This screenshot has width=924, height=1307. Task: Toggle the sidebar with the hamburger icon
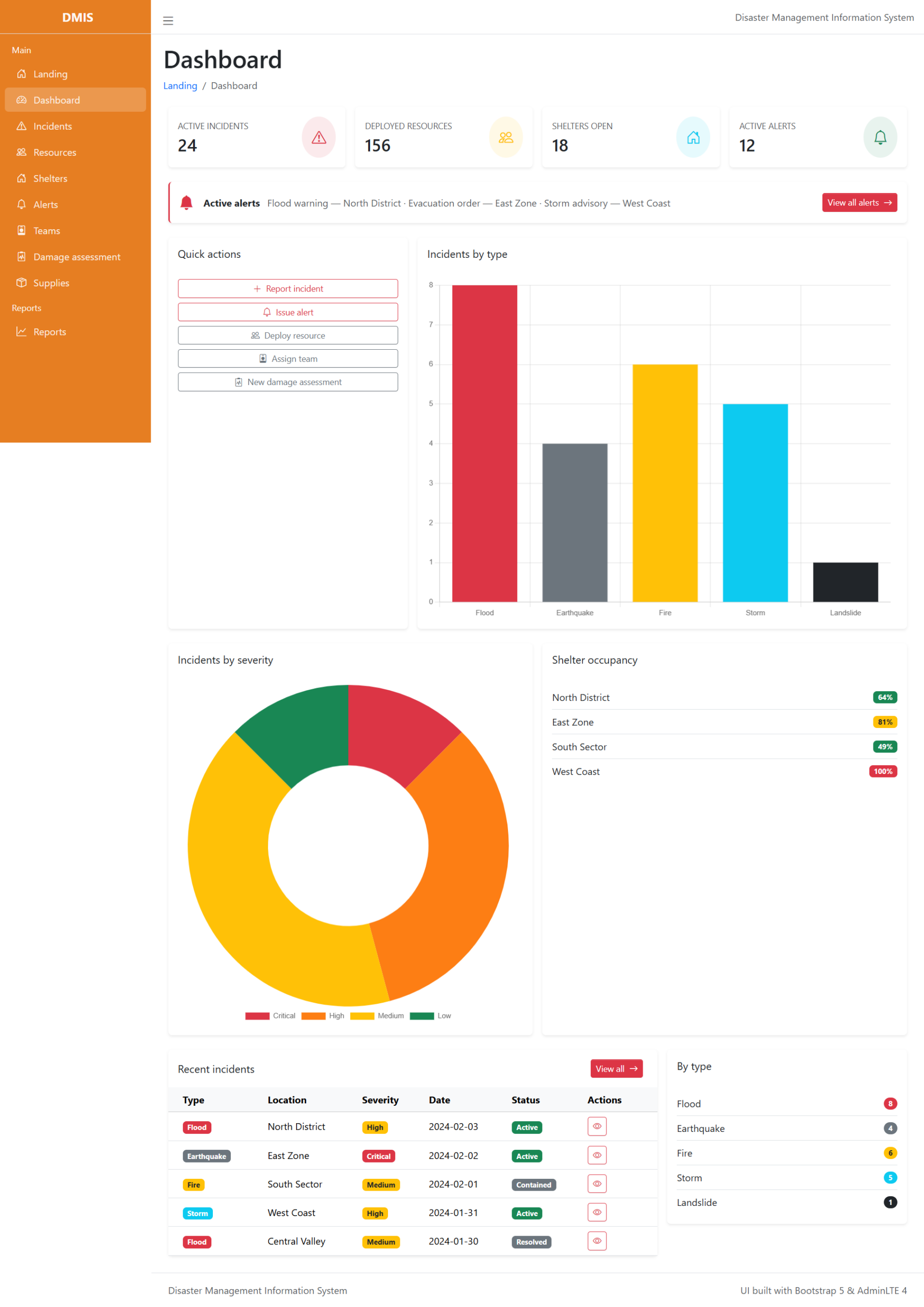(168, 20)
